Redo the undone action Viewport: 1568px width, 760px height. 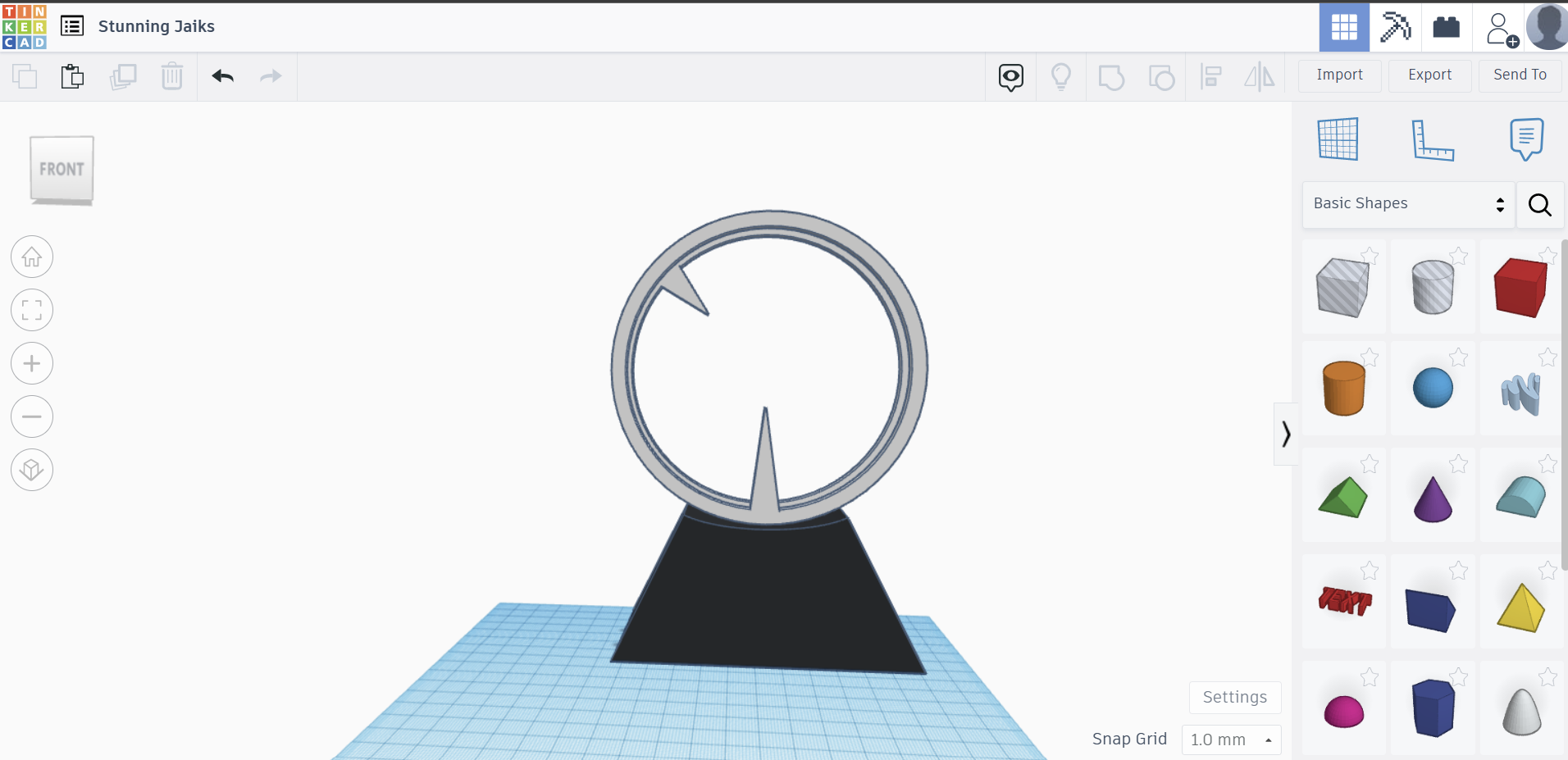coord(271,76)
